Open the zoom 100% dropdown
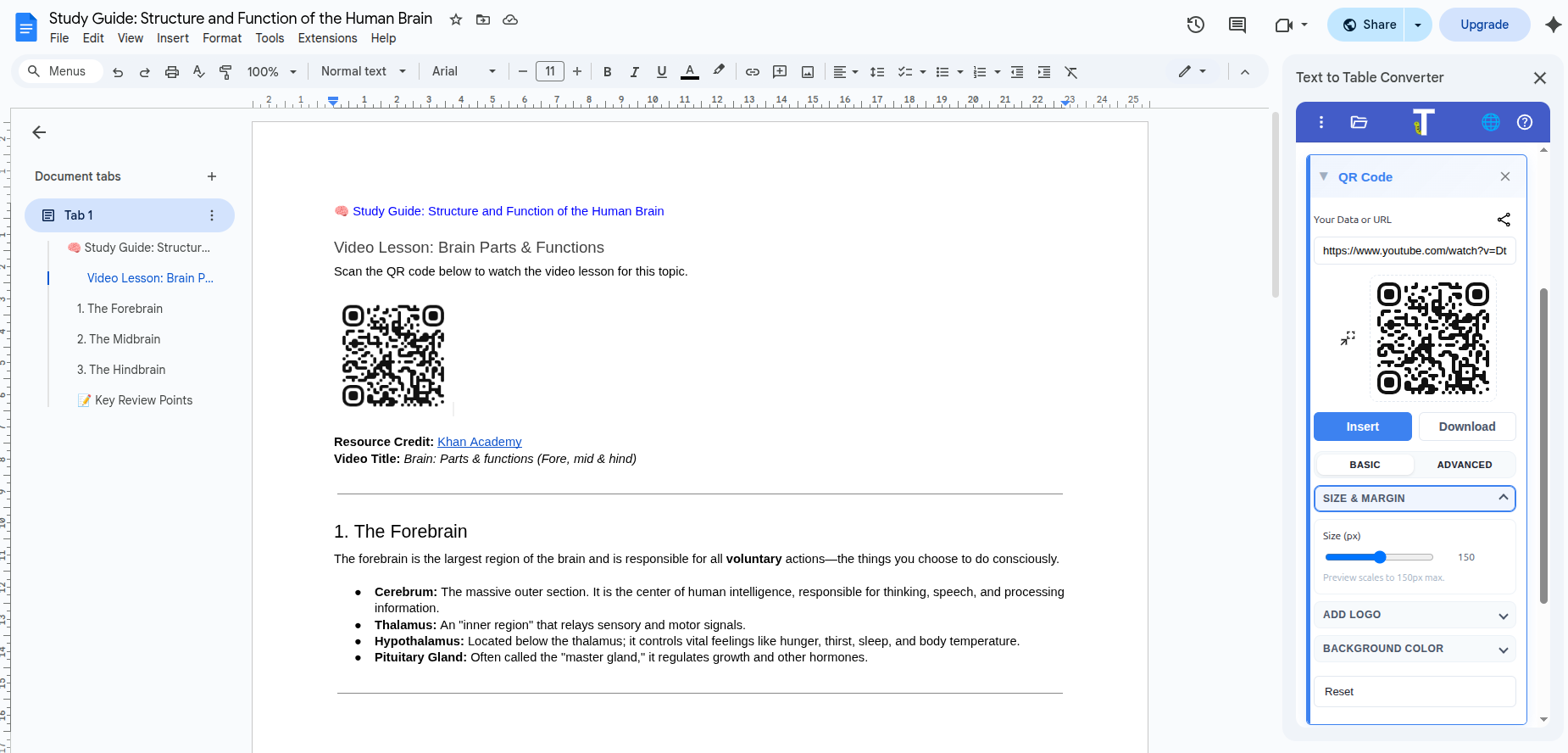 [x=272, y=72]
